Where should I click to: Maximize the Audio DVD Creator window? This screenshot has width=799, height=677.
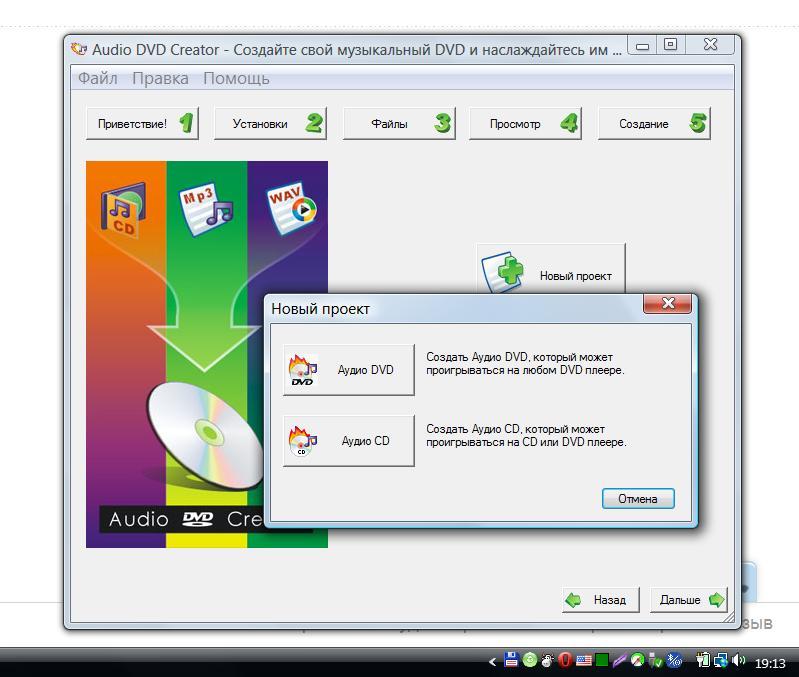pyautogui.click(x=671, y=45)
